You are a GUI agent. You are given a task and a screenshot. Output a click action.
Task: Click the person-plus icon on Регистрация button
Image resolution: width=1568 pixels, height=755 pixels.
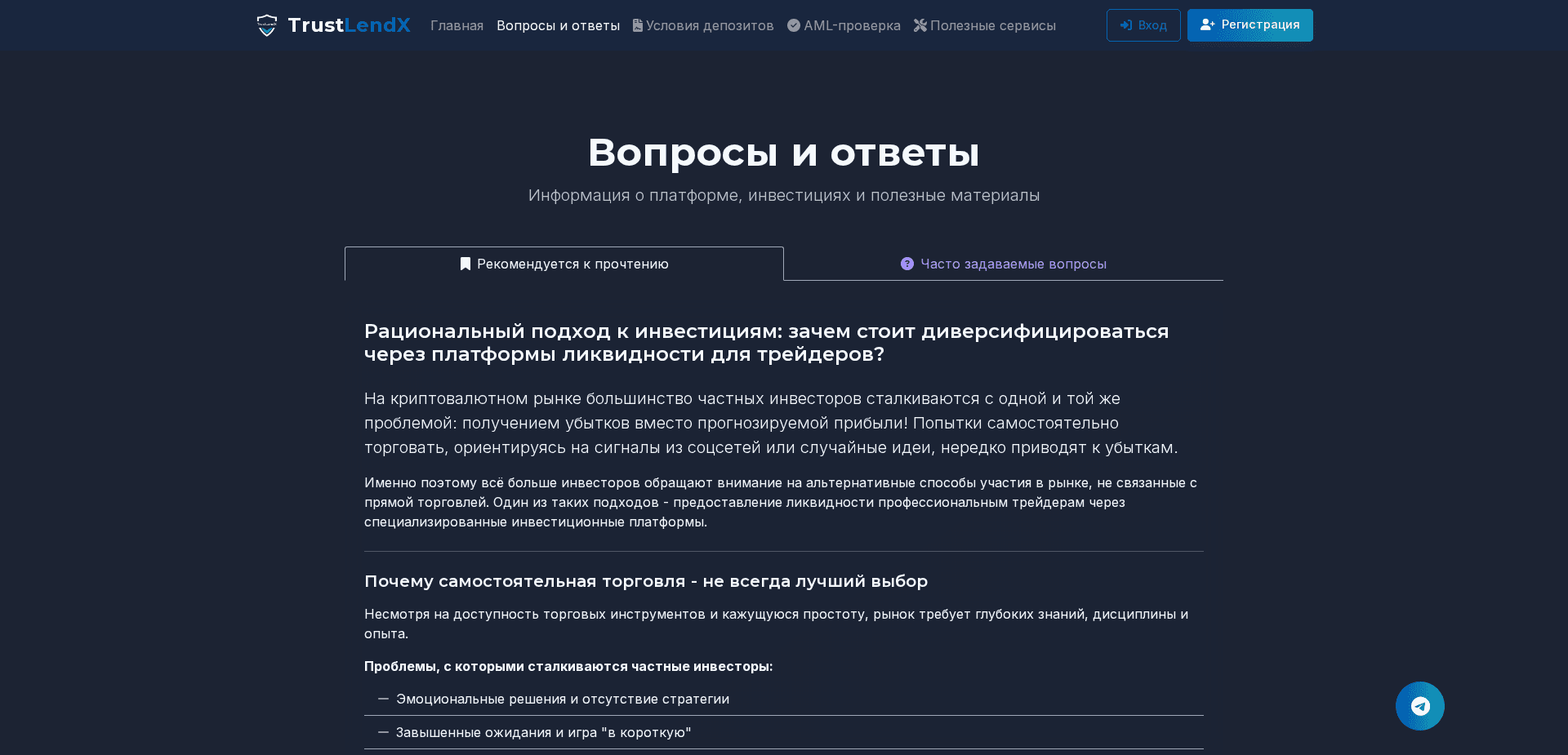coord(1208,25)
